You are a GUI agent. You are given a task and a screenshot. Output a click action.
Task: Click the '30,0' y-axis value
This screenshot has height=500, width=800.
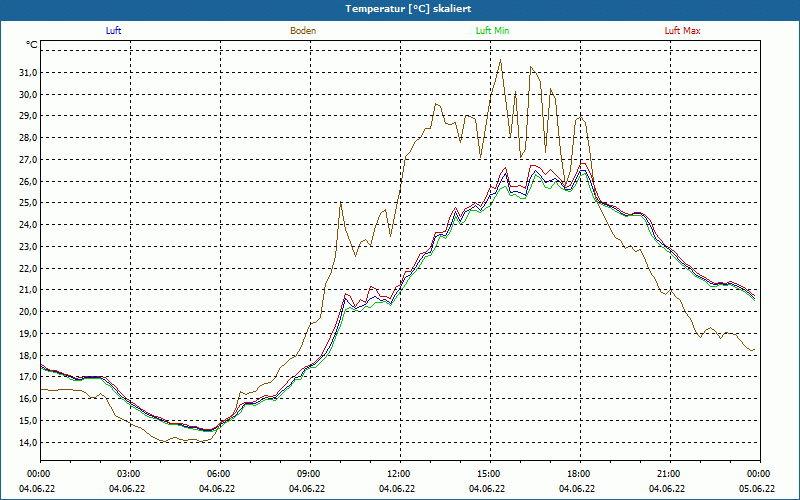28,95
